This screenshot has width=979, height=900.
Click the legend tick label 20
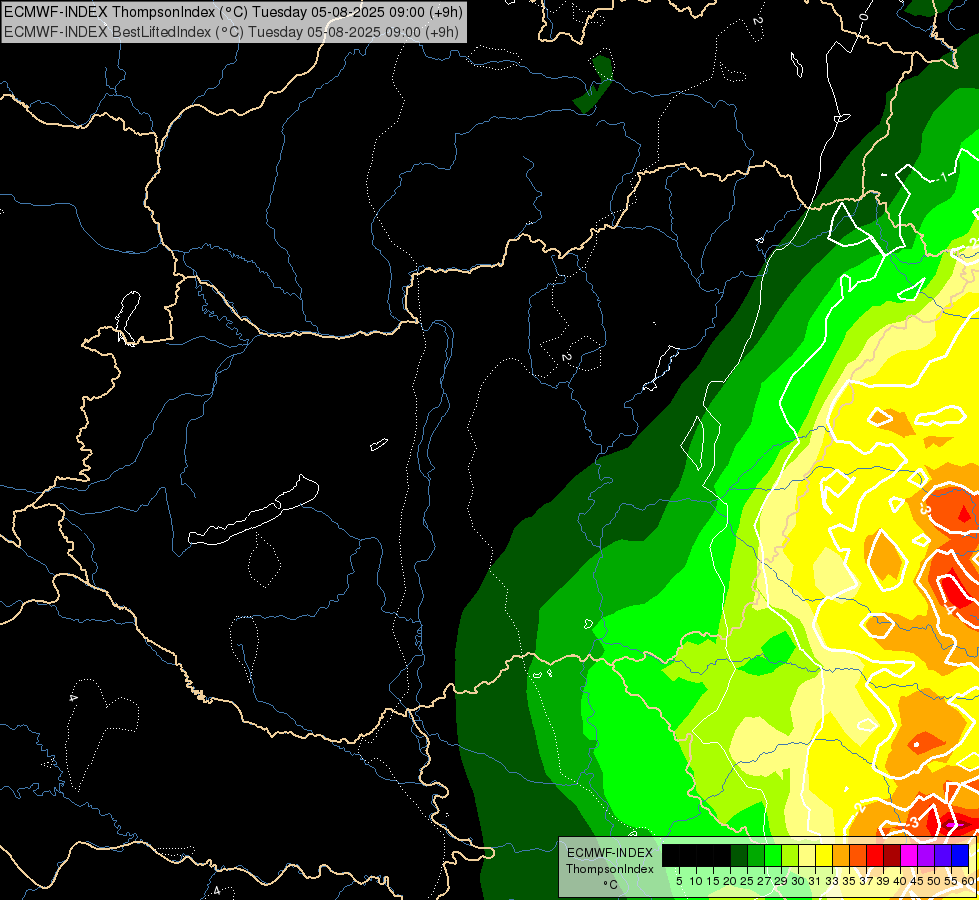[x=731, y=881]
